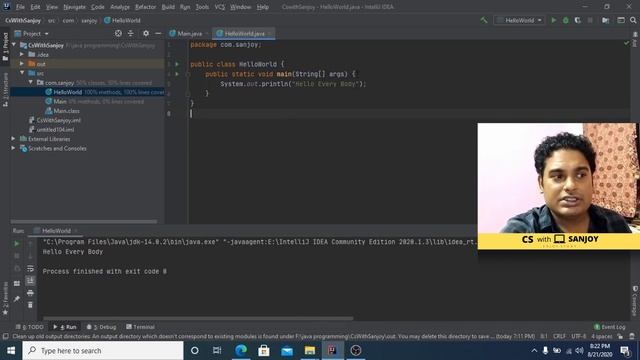Click the Build project hammer icon
The image size is (640, 360).
tap(484, 20)
